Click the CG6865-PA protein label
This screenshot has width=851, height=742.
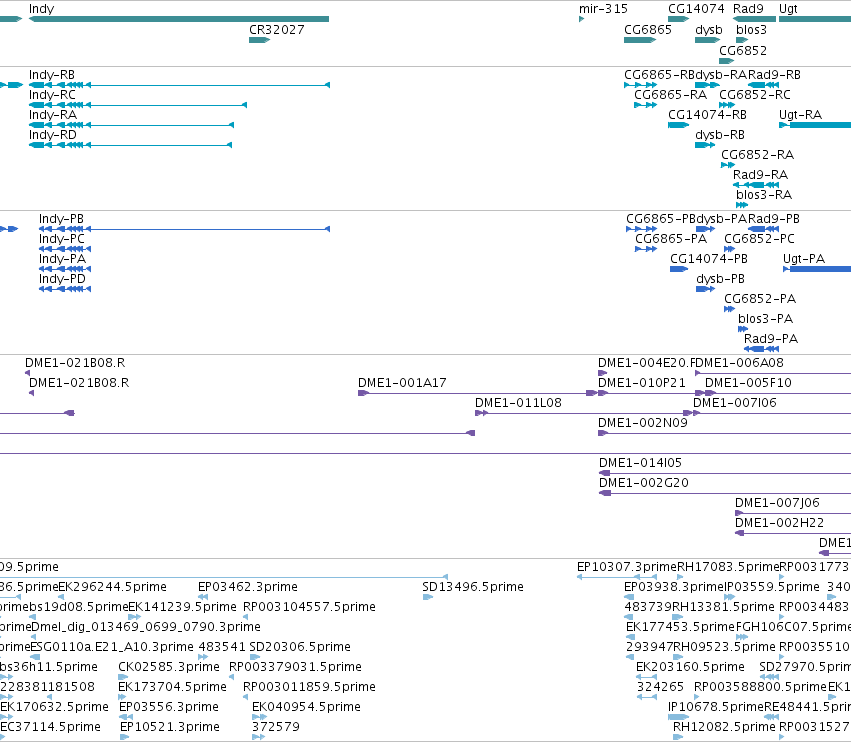pyautogui.click(x=671, y=239)
